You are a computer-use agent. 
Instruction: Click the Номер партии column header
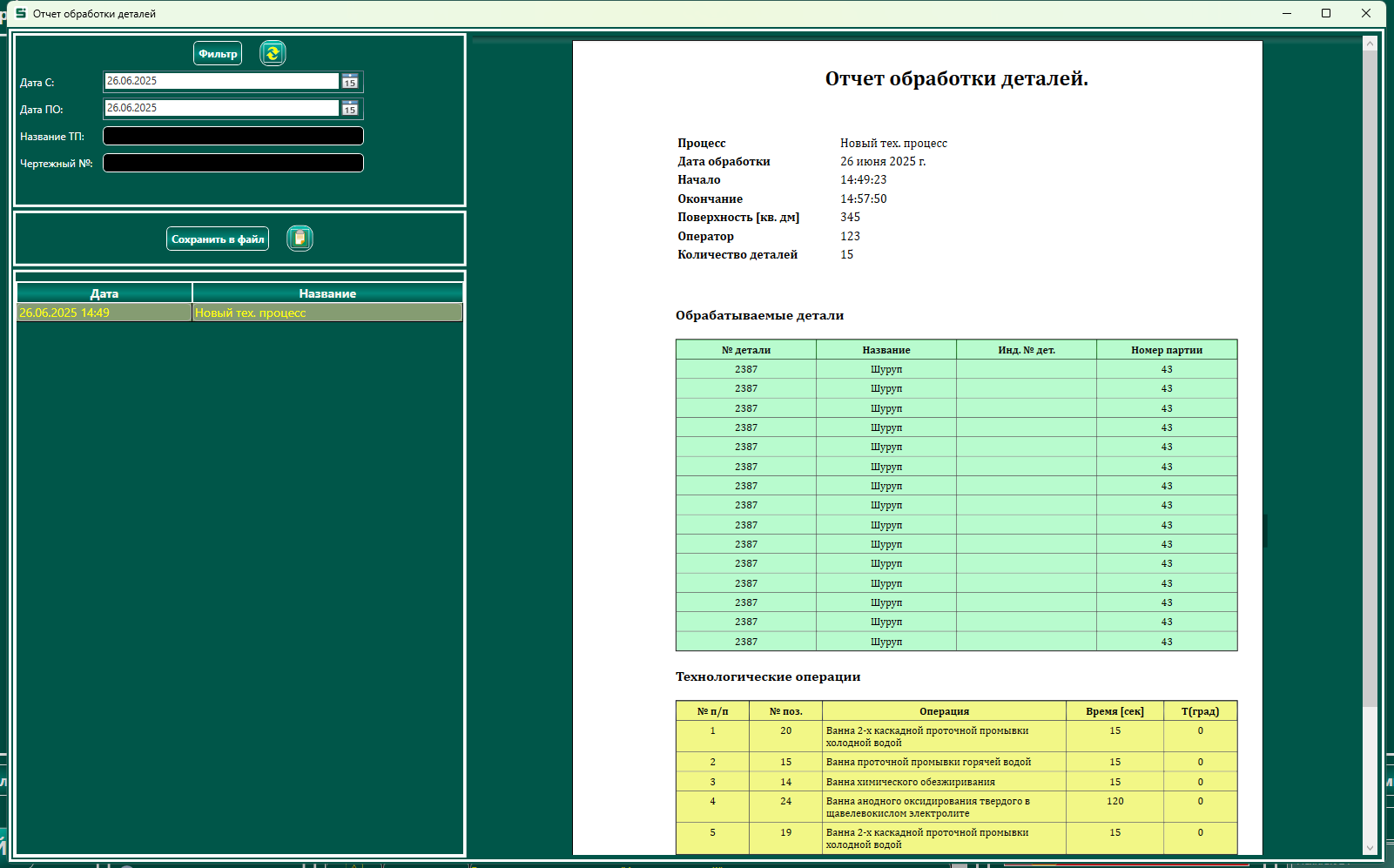[1167, 350]
